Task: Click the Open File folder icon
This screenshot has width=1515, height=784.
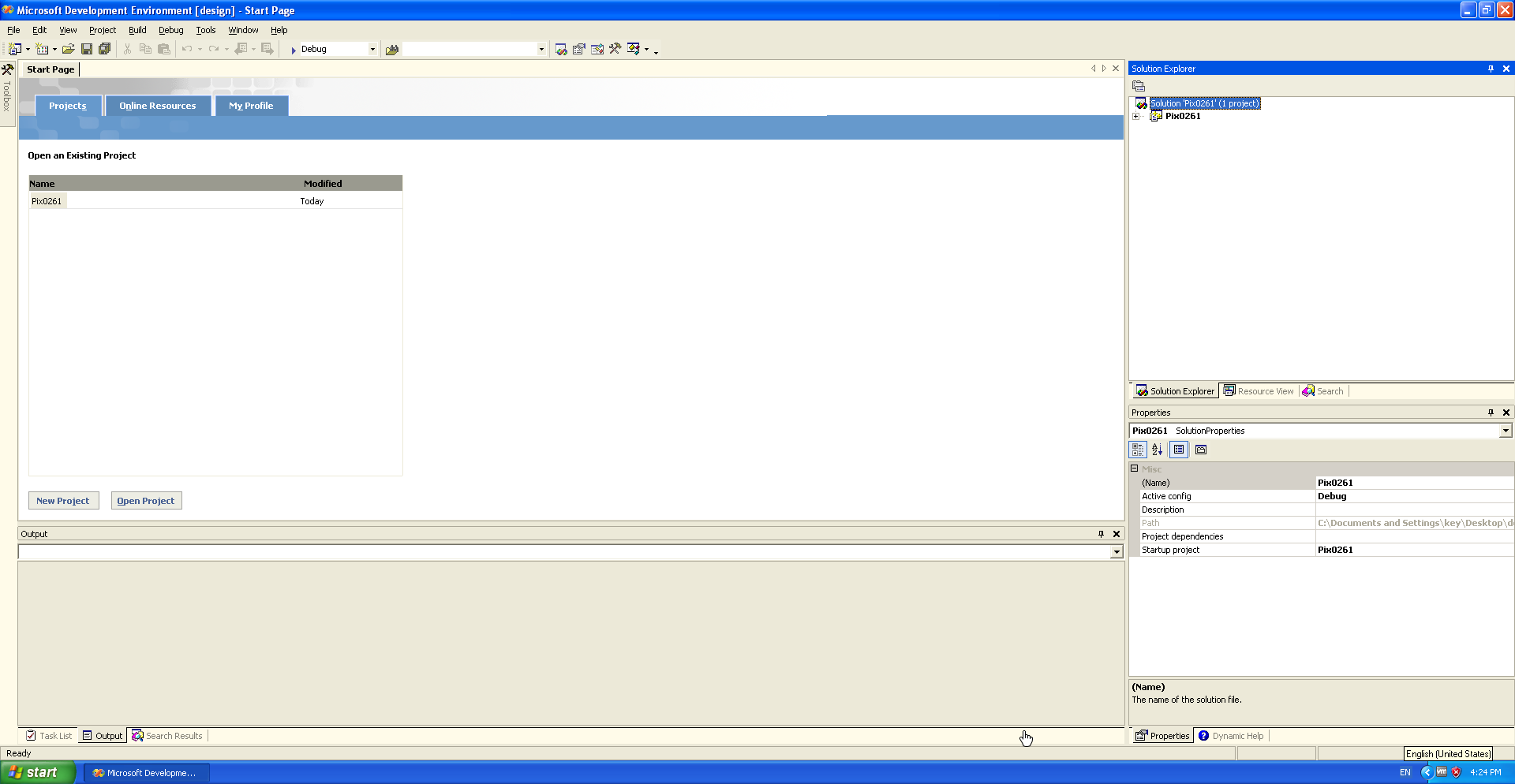Action: click(69, 49)
